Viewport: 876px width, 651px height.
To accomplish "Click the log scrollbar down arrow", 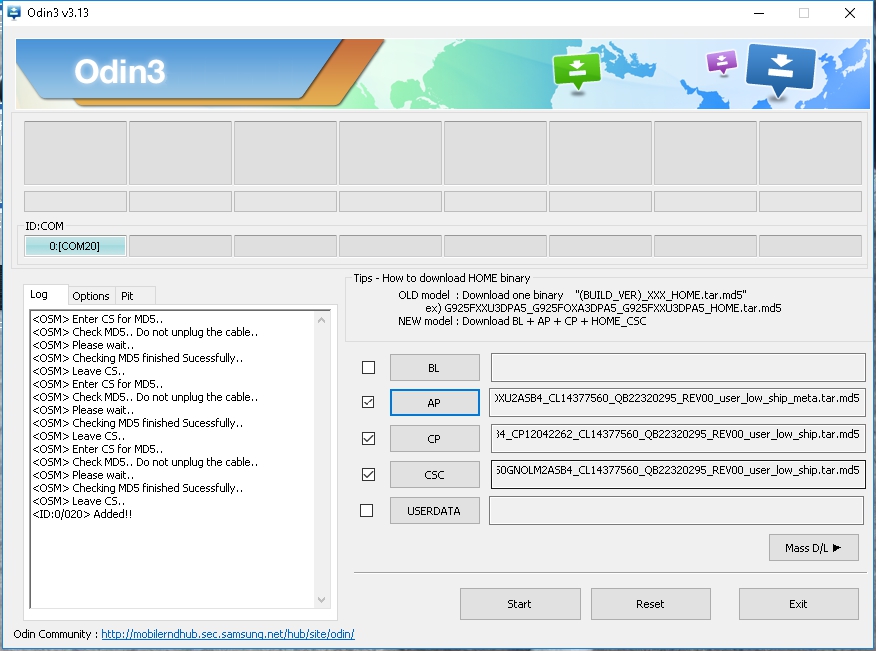I will [x=321, y=600].
